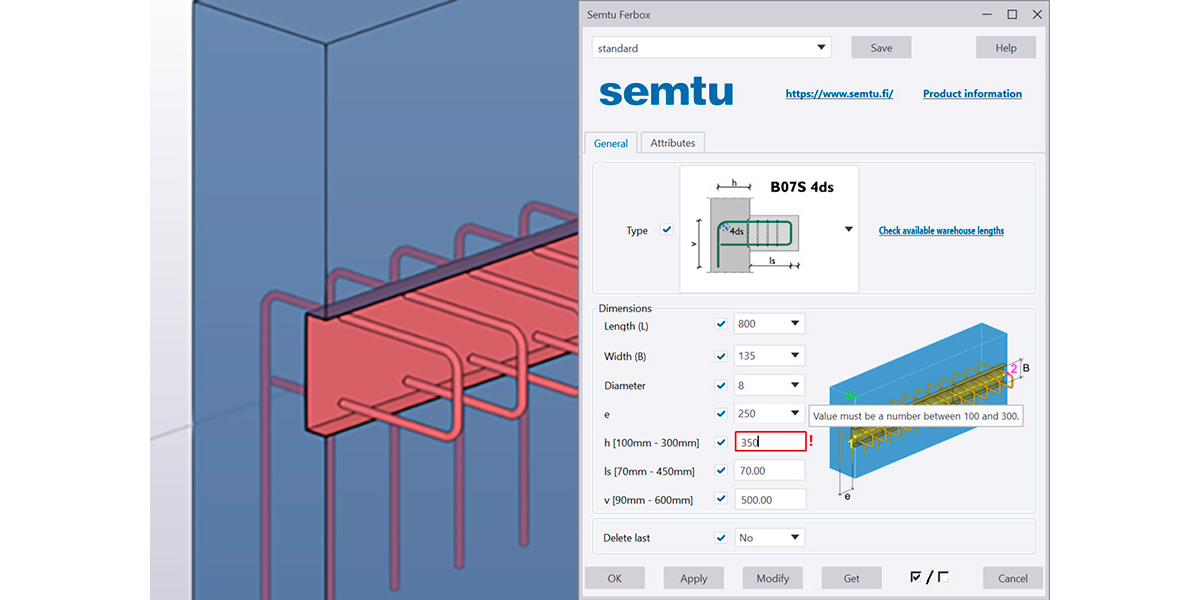Screen dimensions: 1200x600
Task: Click the check-all checkboxes icon
Action: click(x=916, y=577)
